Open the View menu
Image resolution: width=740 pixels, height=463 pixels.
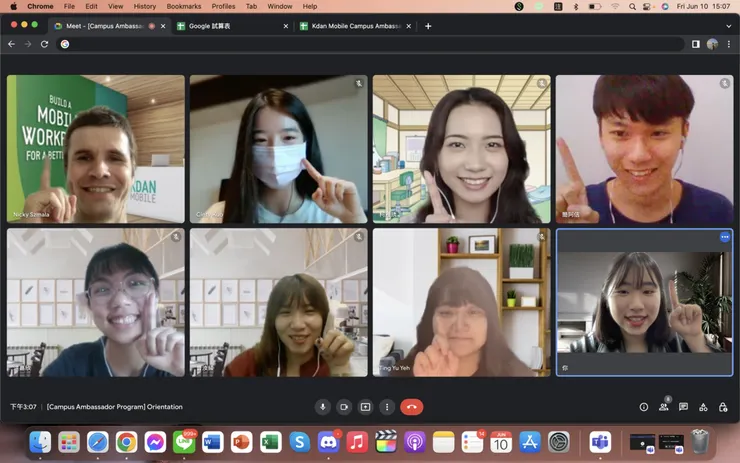115,6
